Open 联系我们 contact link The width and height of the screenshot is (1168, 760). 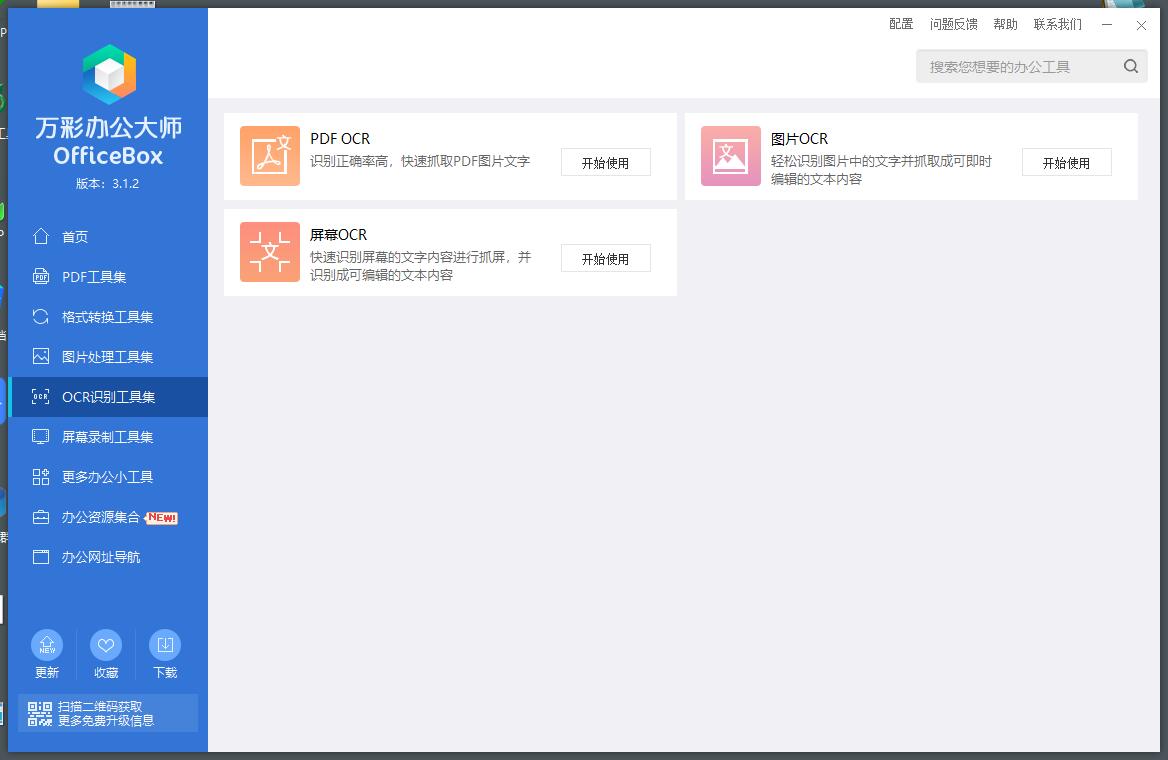(1058, 24)
